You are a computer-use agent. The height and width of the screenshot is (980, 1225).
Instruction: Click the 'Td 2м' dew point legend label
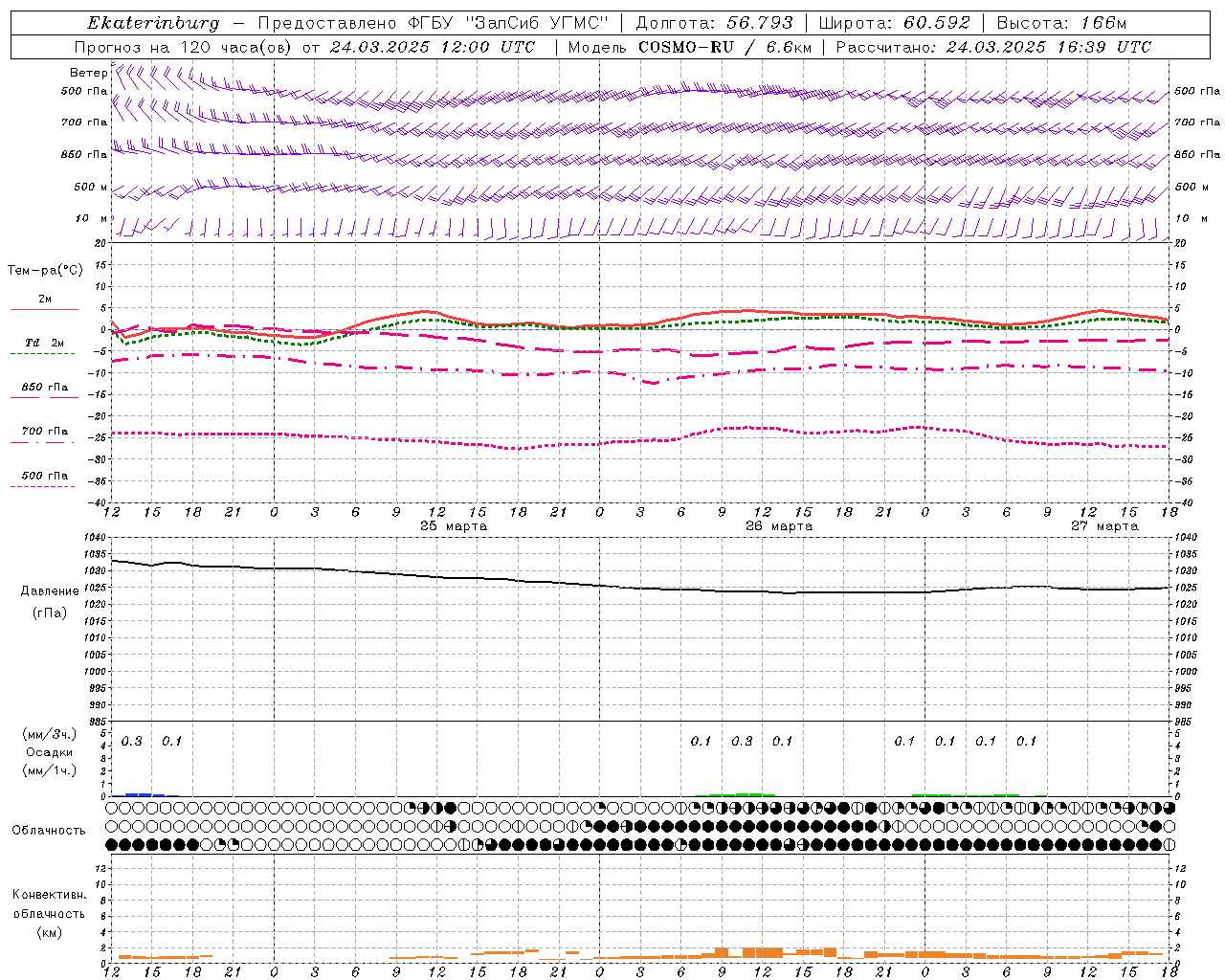(45, 343)
